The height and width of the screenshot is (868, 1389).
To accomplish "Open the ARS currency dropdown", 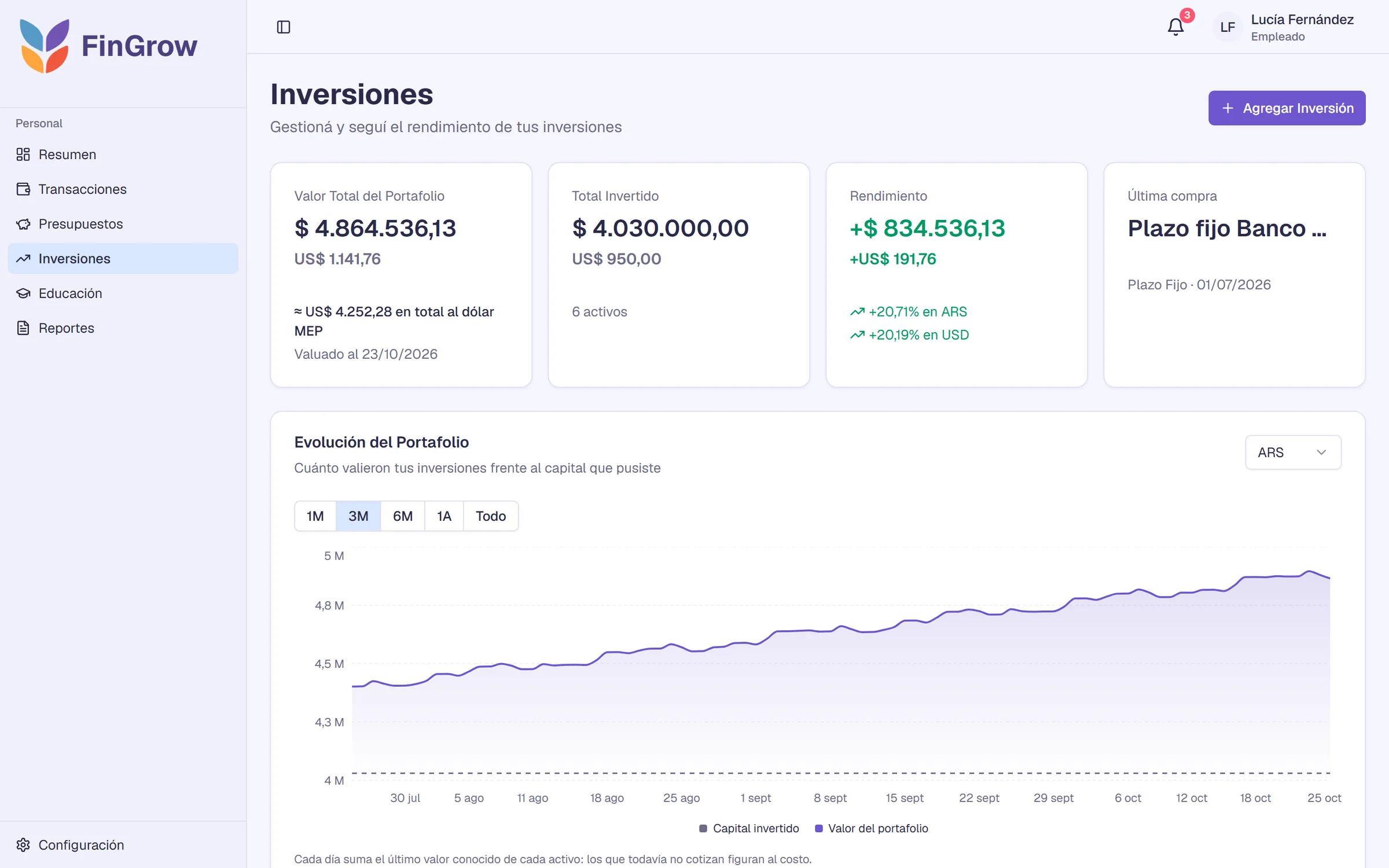I will pos(1293,453).
